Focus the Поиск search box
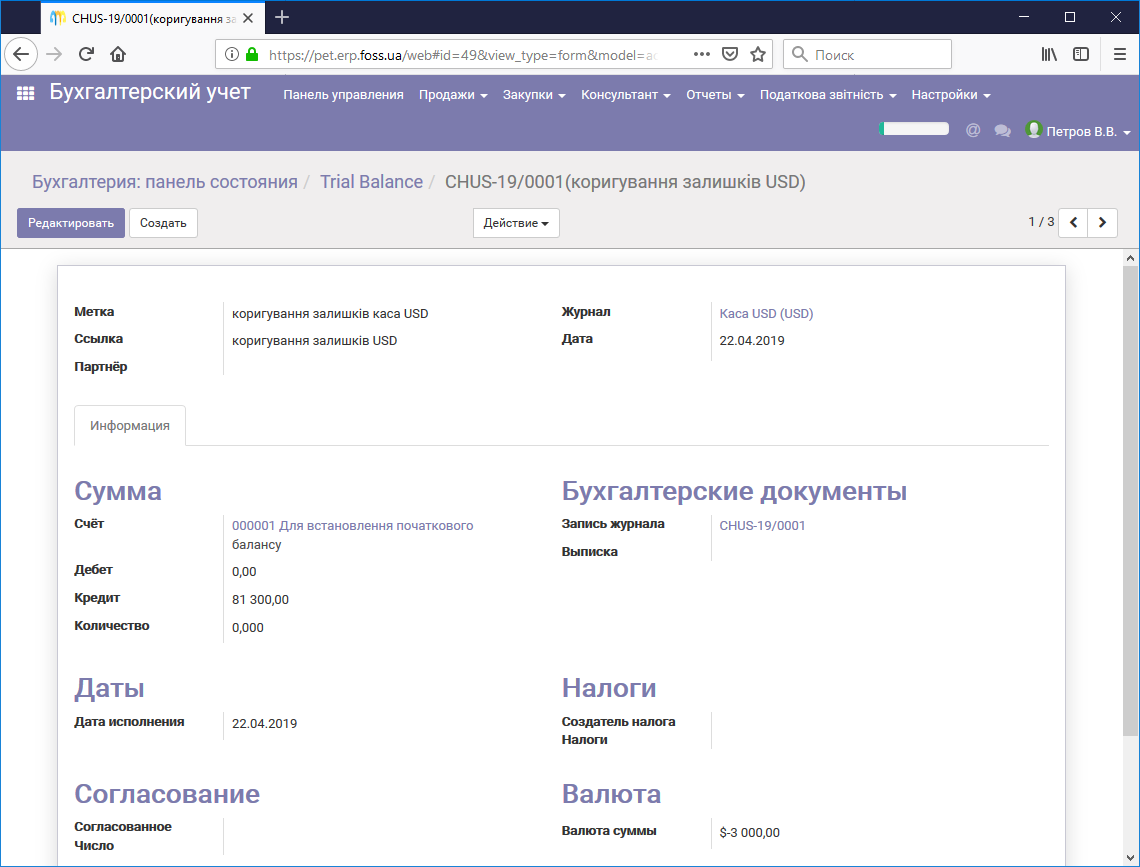The width and height of the screenshot is (1140, 867). 867,55
